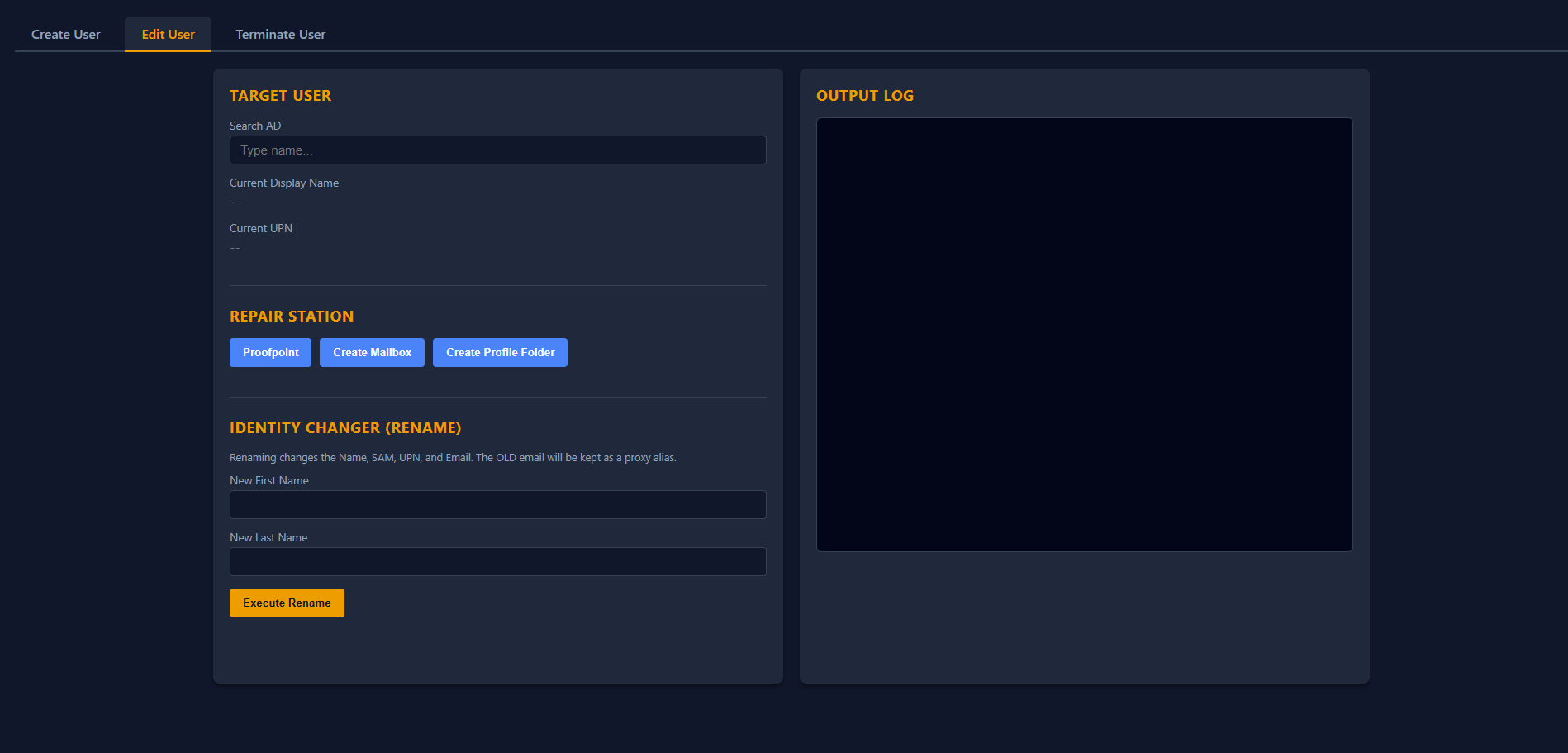Click the Current UPN label
Image resolution: width=1568 pixels, height=753 pixels.
(x=261, y=229)
